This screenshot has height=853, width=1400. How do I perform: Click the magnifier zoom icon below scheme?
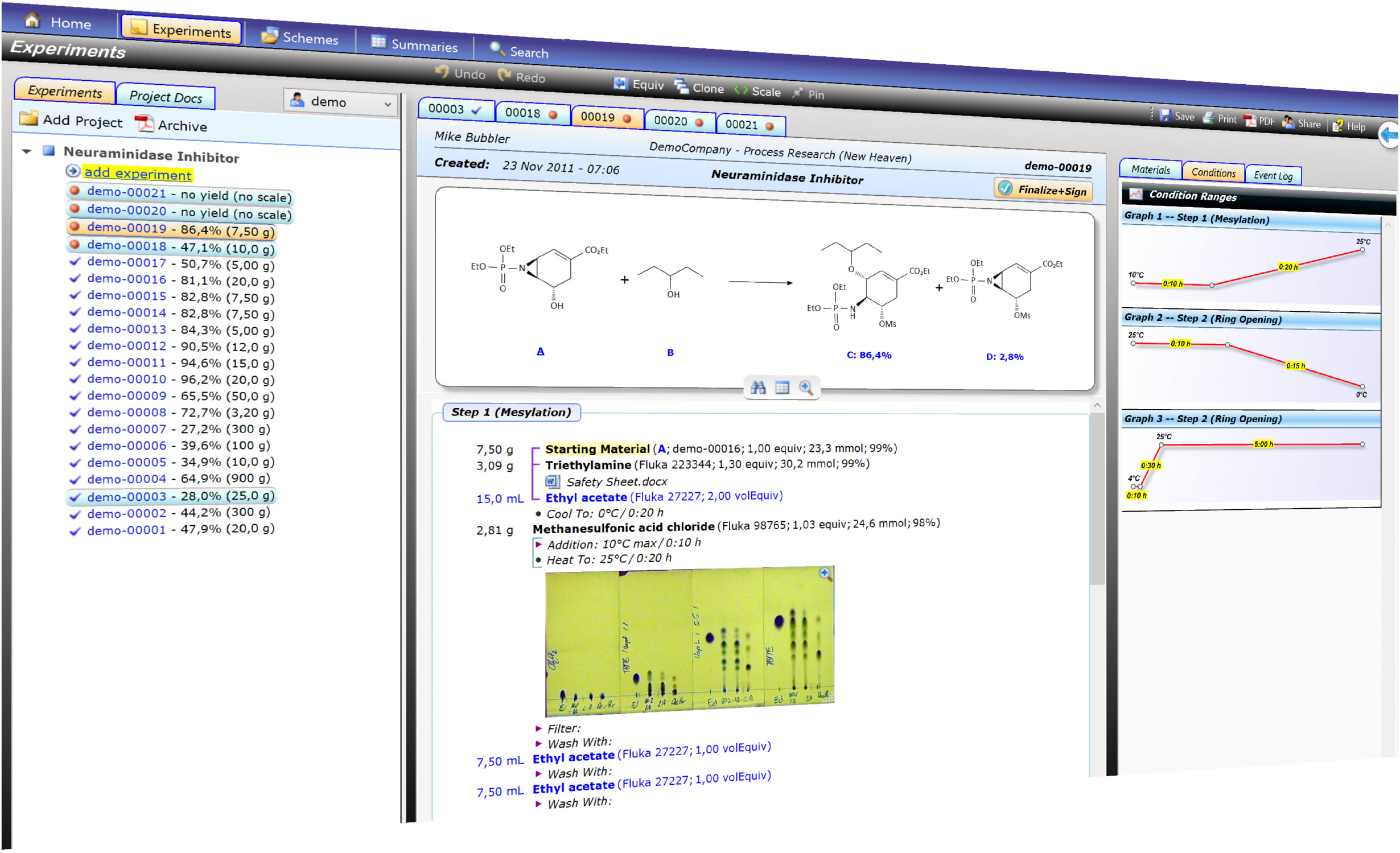tap(806, 388)
